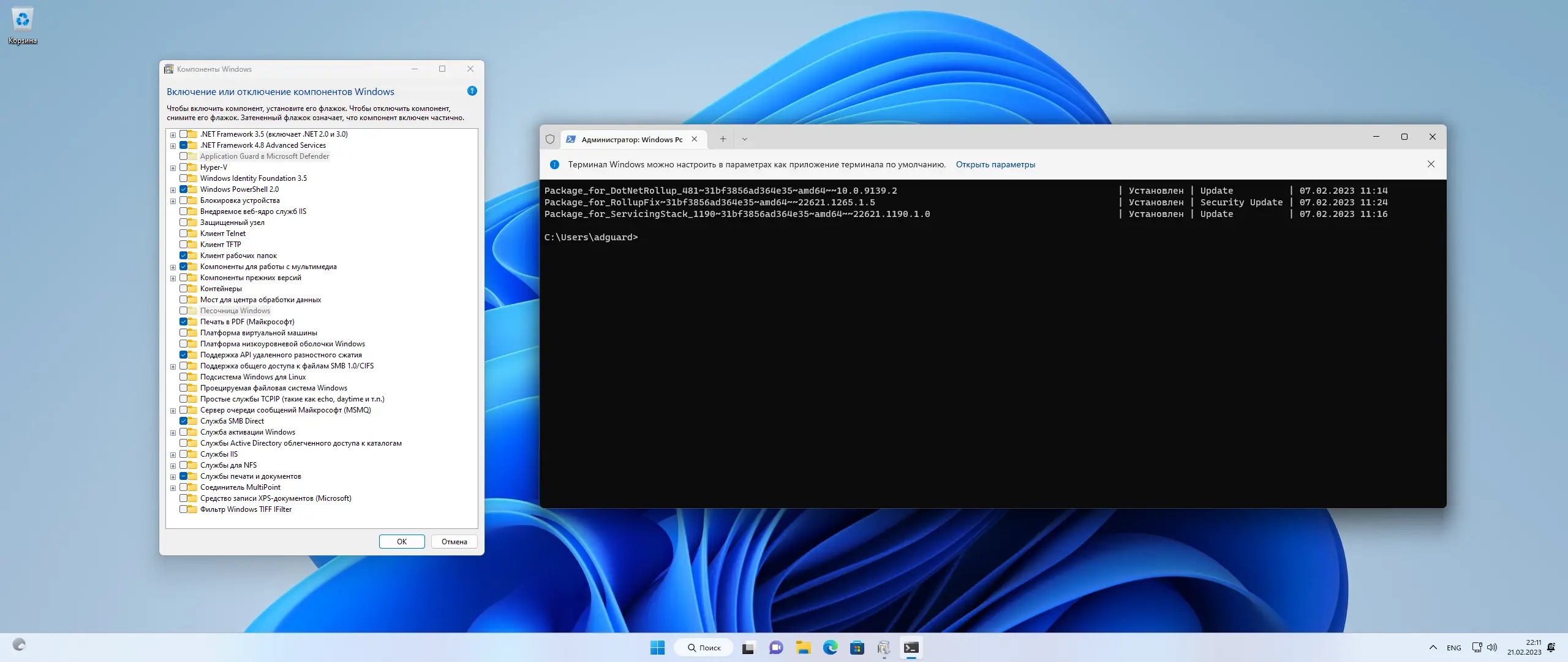1568x662 pixels.
Task: Expand the IIS services tree node
Action: coord(173,454)
